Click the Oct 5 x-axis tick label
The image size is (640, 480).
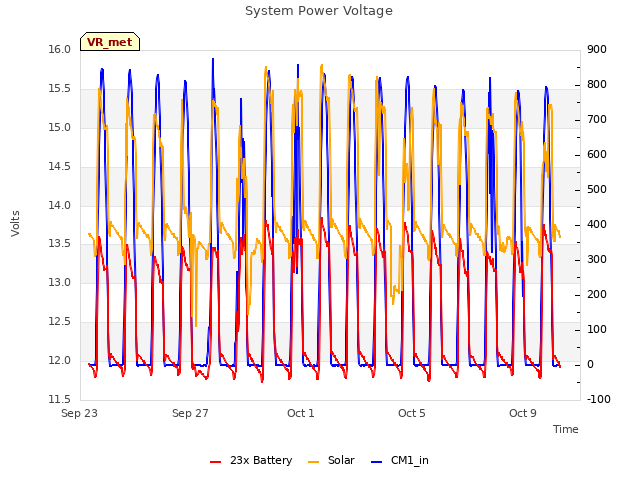pos(412,413)
